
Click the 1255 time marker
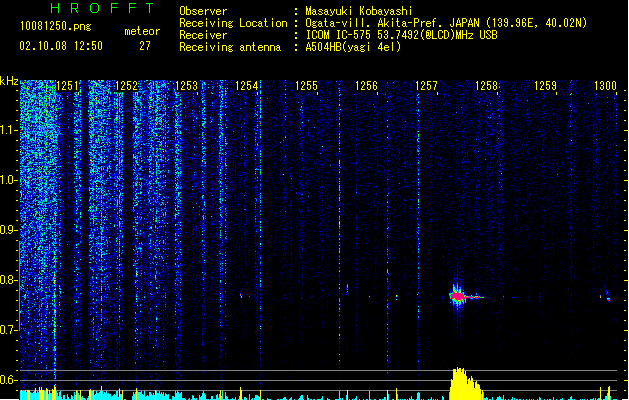306,86
